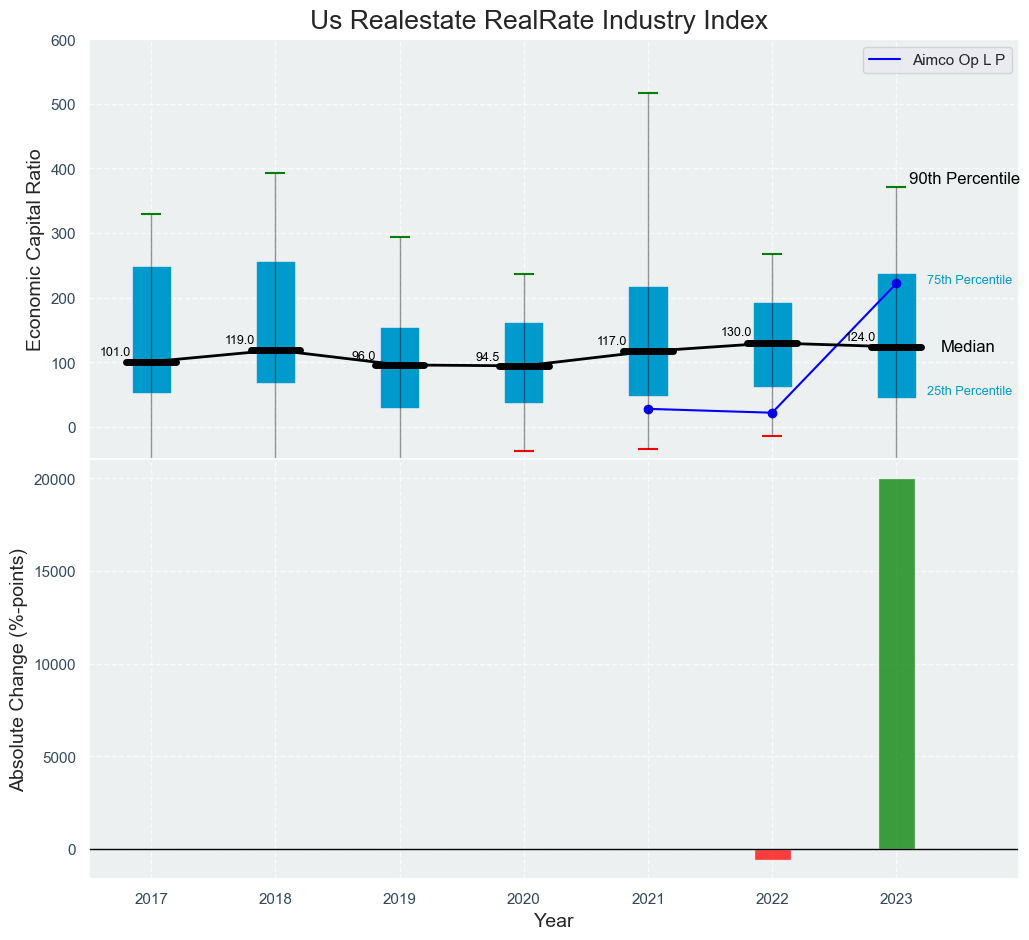Click the 2017 median label 101.0
1029x940 pixels.
pyautogui.click(x=115, y=352)
